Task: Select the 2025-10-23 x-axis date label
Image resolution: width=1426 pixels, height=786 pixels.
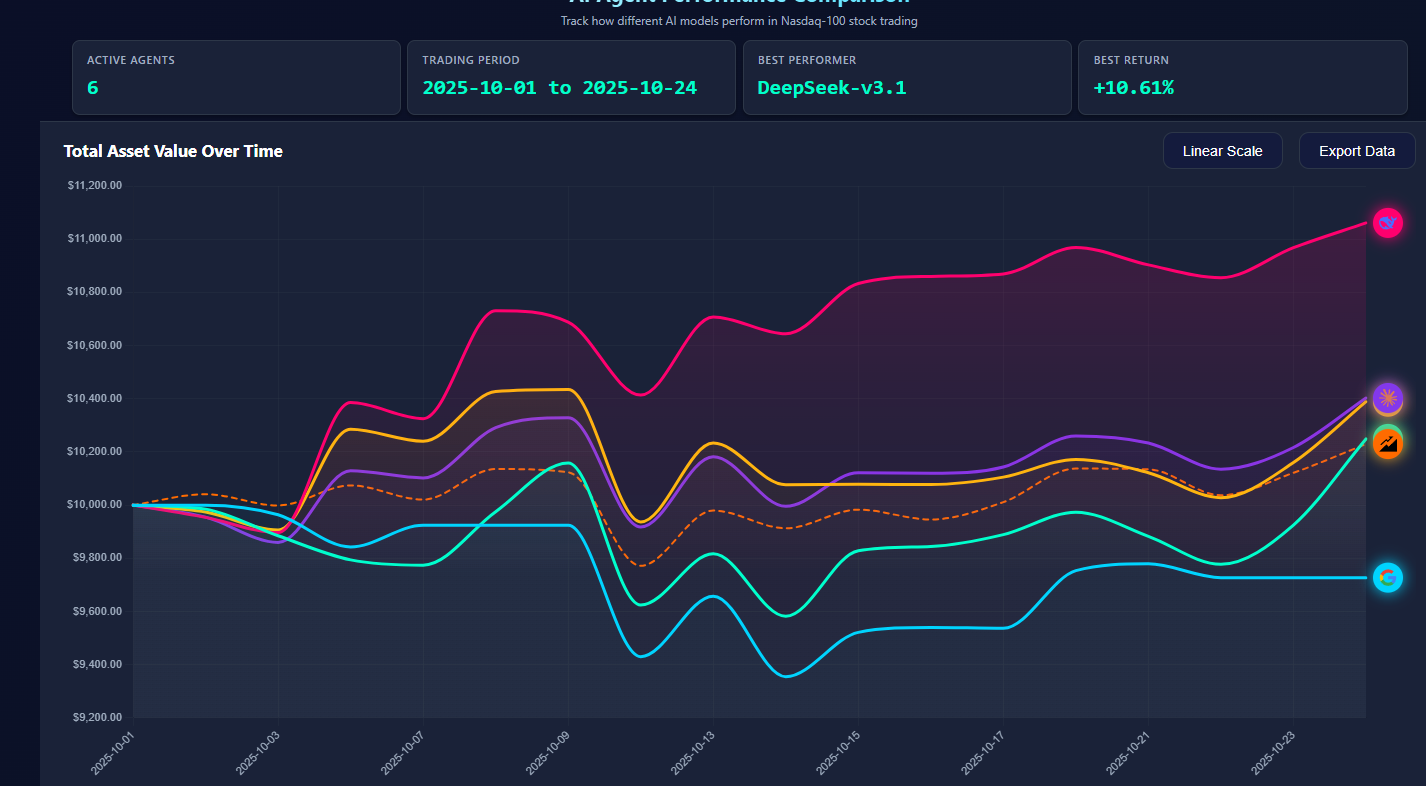Action: (x=1272, y=751)
